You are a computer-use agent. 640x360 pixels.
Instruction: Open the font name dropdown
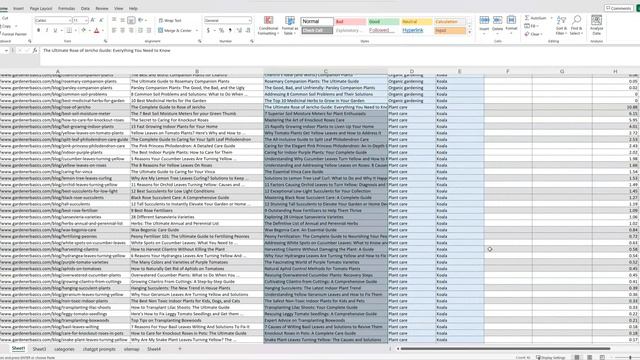[x=70, y=20]
